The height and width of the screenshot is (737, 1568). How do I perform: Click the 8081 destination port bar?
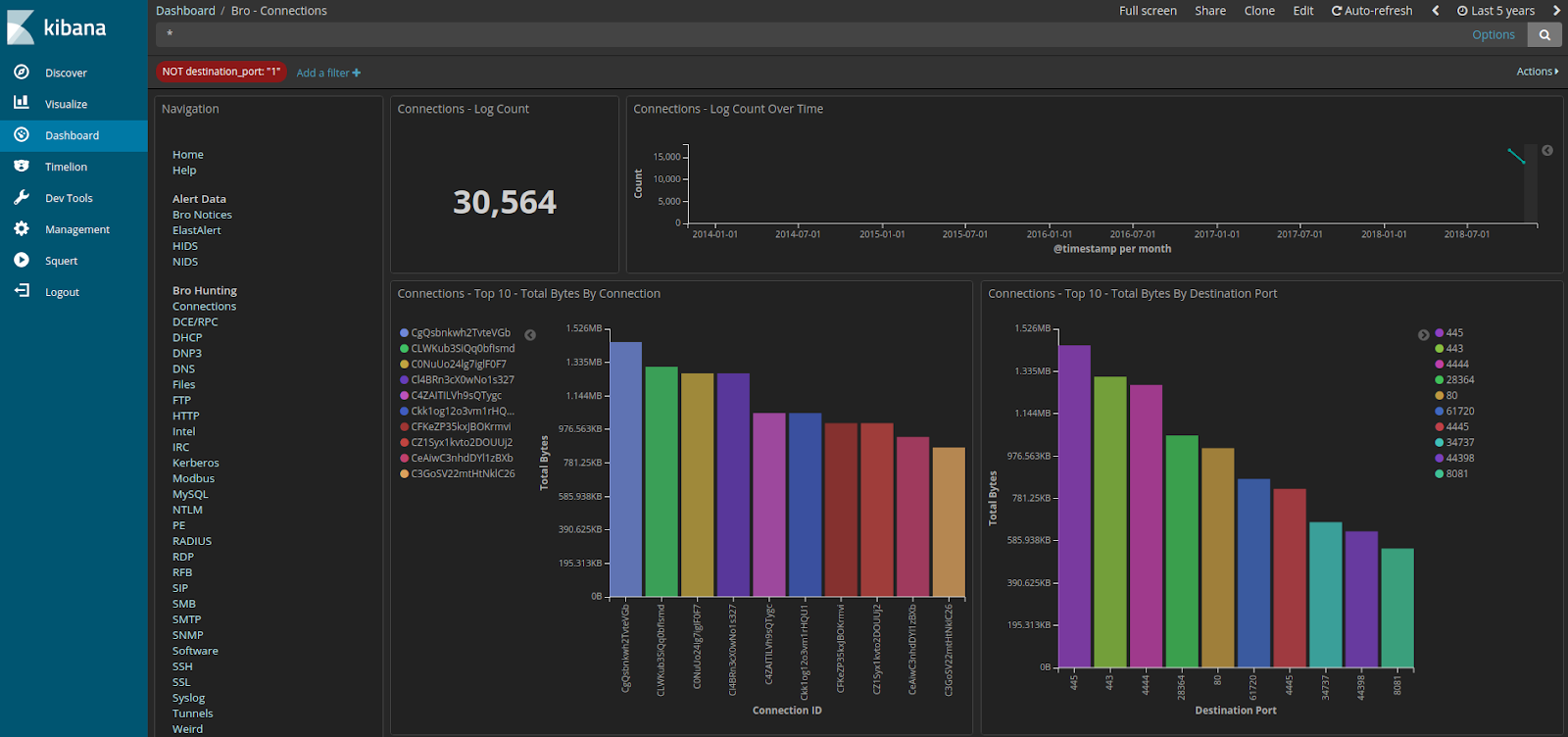[x=1397, y=608]
